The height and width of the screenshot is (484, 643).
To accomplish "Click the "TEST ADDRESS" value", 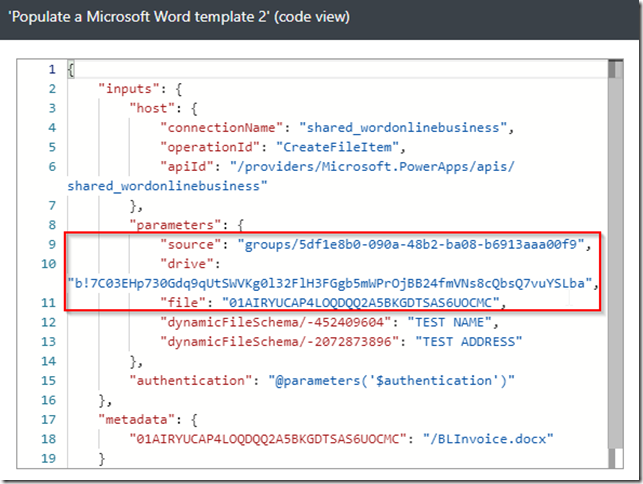I will (x=468, y=342).
